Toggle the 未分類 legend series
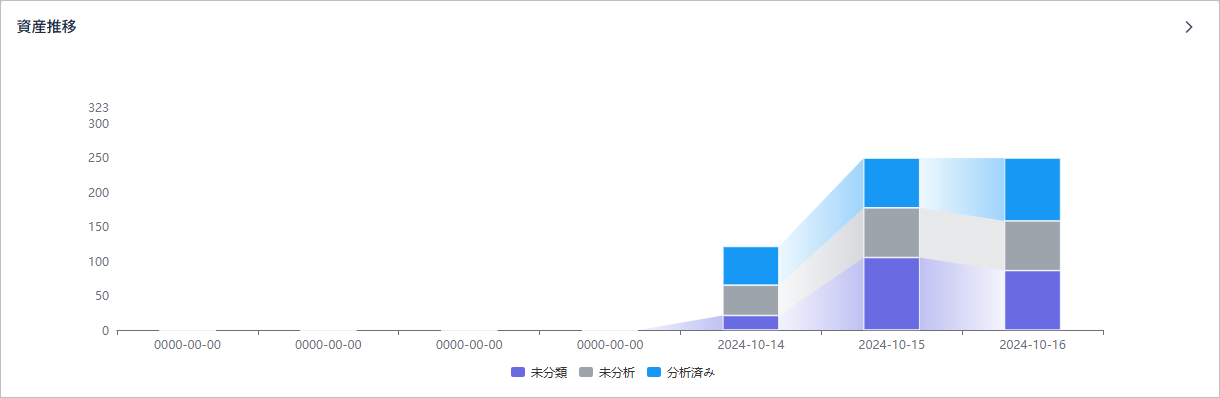Image resolution: width=1220 pixels, height=398 pixels. click(x=539, y=372)
